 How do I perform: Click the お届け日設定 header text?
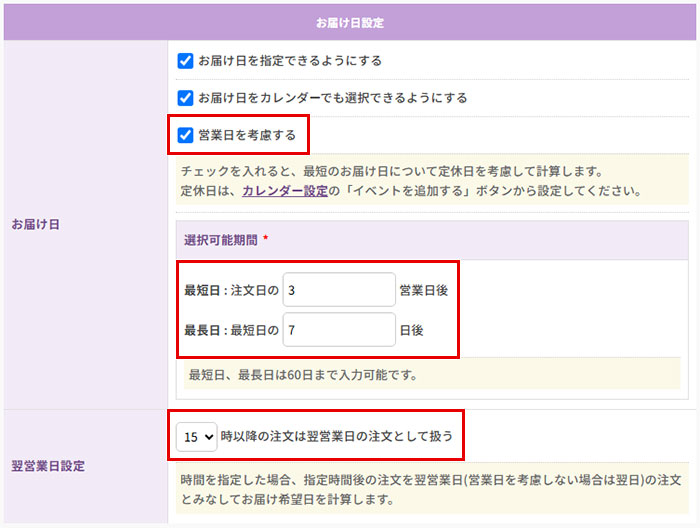tap(350, 23)
